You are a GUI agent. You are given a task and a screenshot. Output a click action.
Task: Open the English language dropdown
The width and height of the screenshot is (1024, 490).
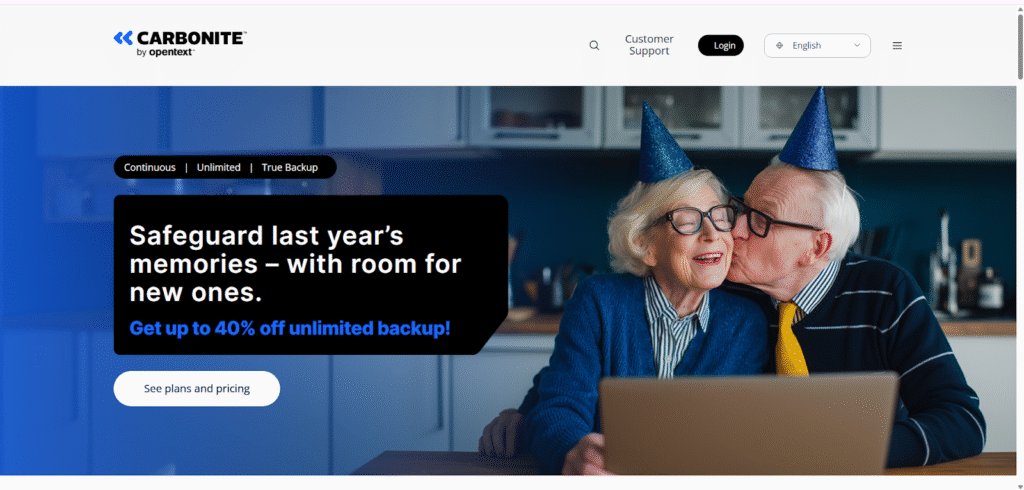pos(817,46)
